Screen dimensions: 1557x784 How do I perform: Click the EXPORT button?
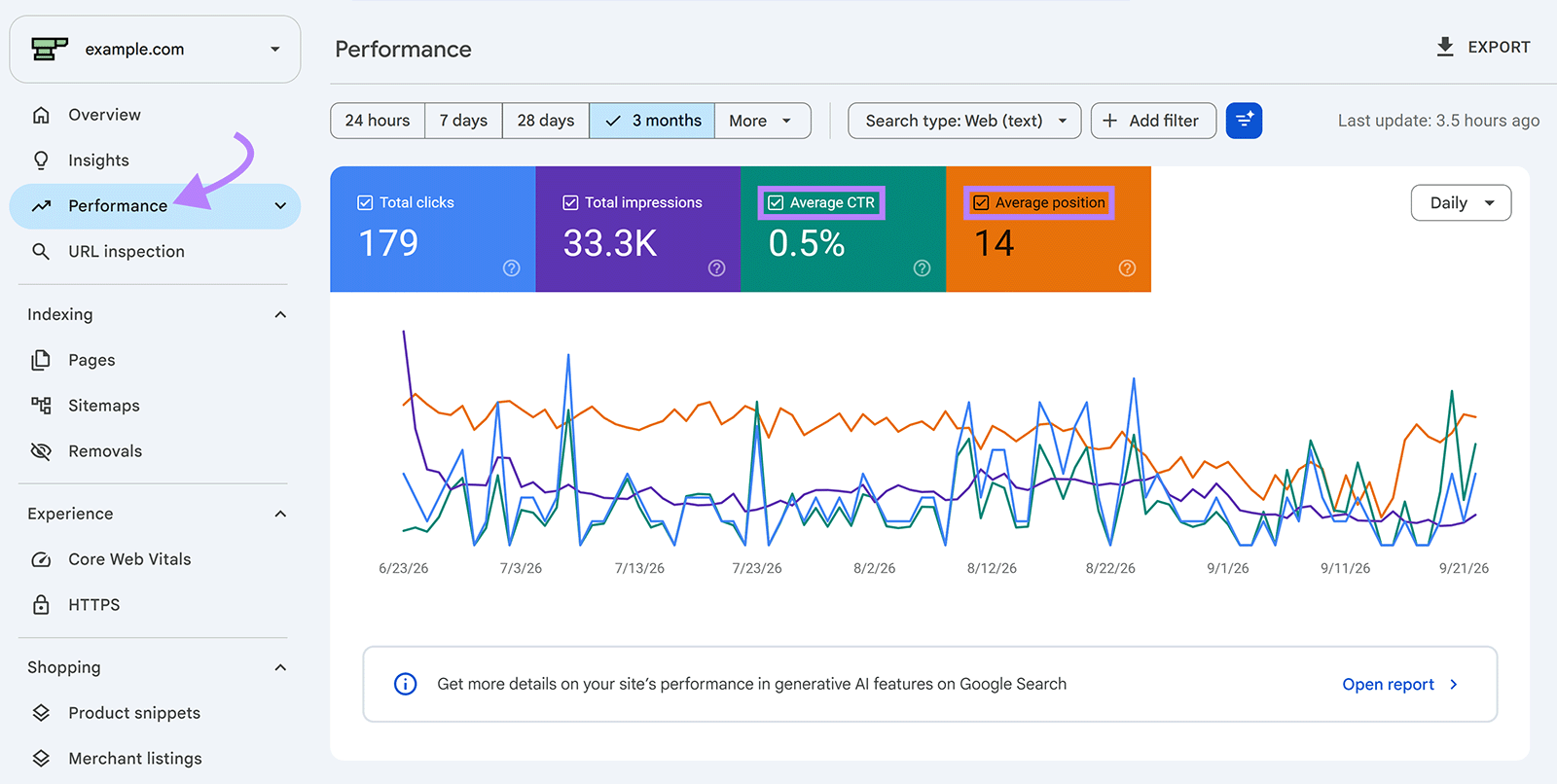(1484, 48)
